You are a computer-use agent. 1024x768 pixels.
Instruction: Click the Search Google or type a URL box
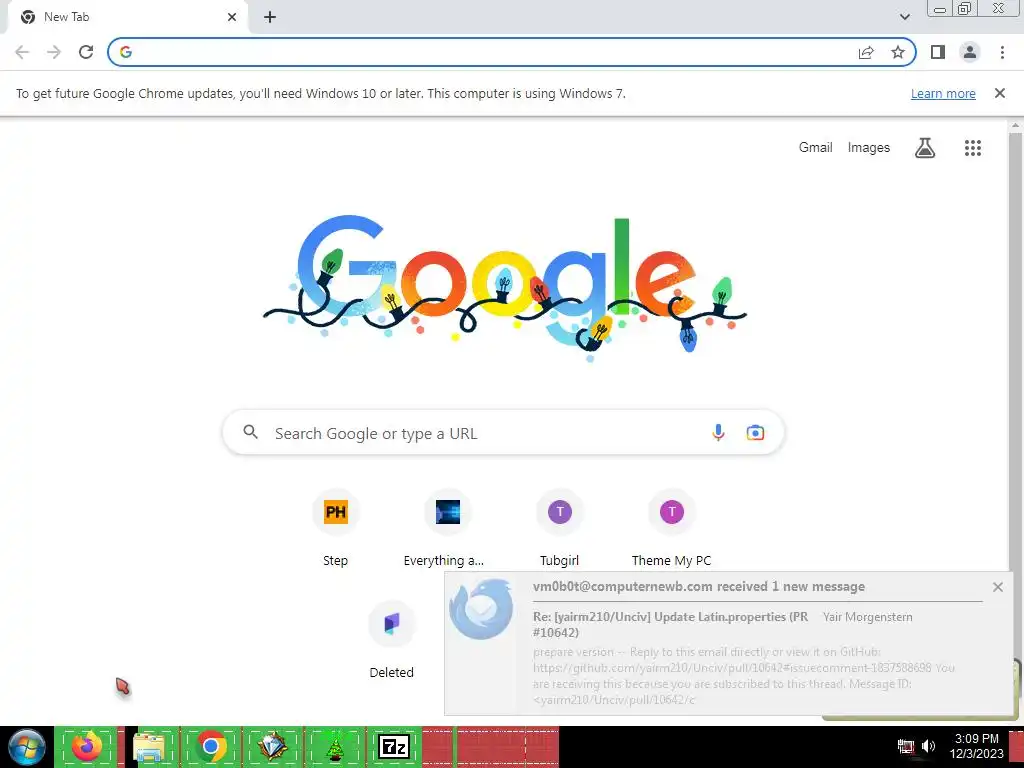pos(504,432)
